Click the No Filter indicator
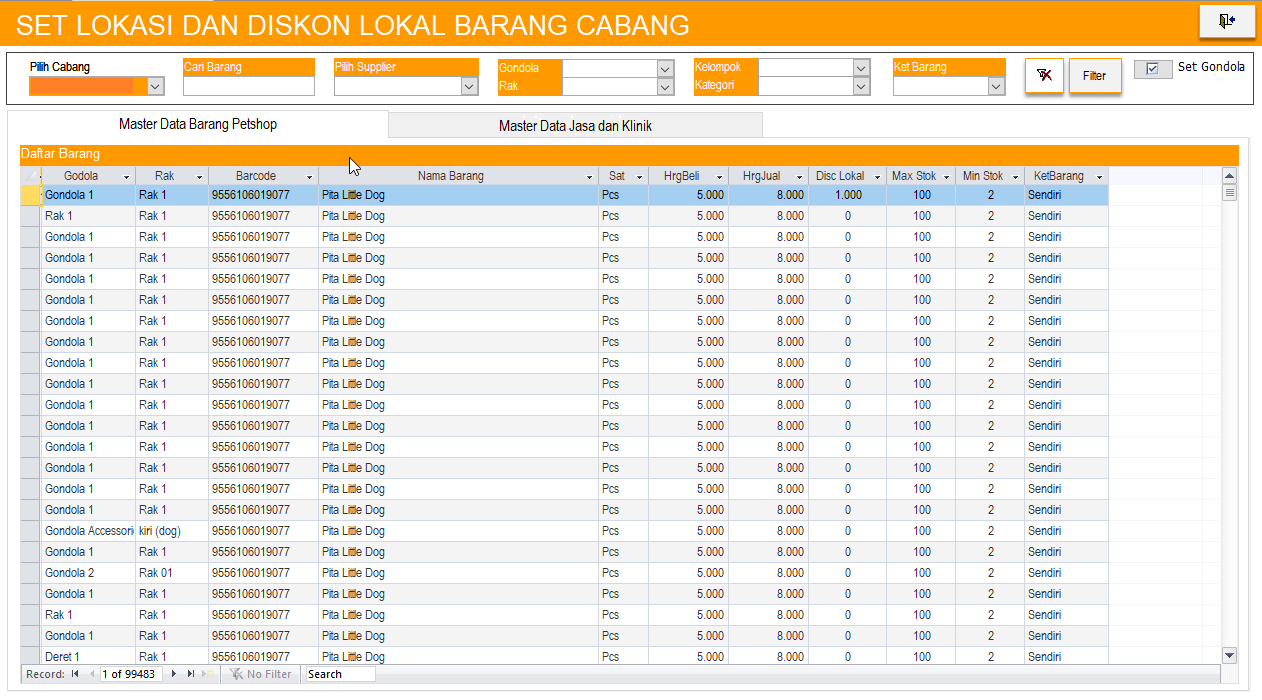The image size is (1262, 700). [x=261, y=675]
